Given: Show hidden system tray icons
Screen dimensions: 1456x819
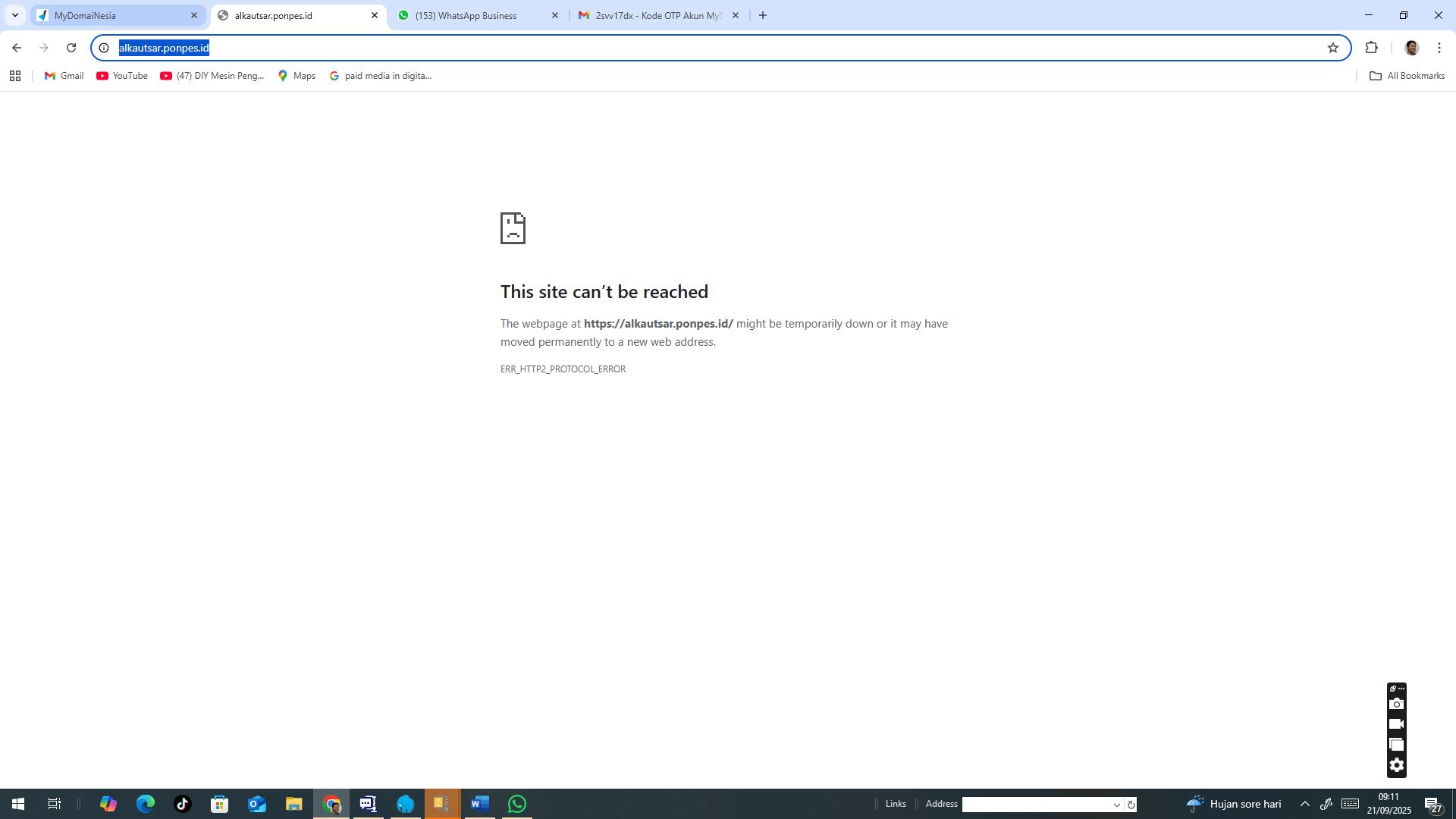Looking at the screenshot, I should (x=1304, y=804).
